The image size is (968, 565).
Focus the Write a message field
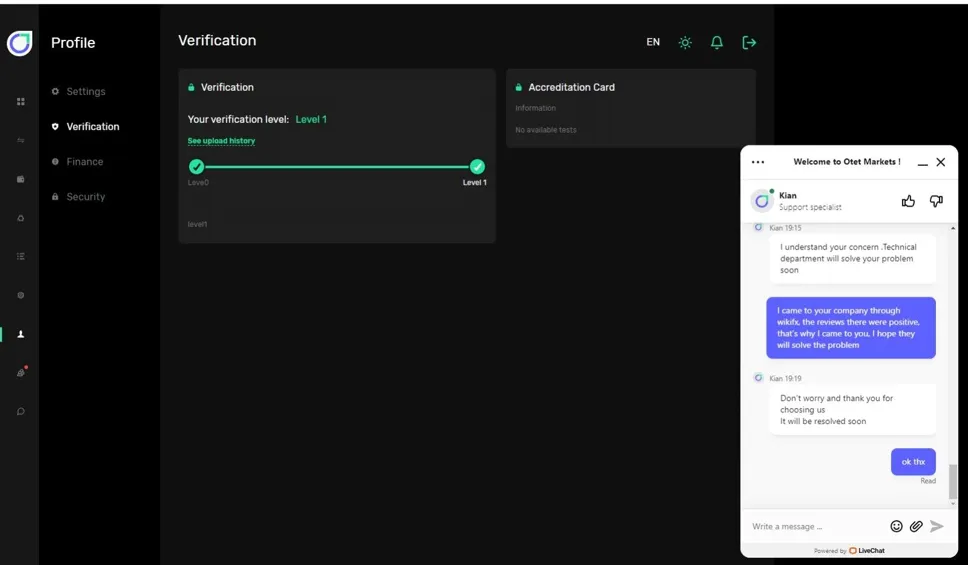(816, 527)
